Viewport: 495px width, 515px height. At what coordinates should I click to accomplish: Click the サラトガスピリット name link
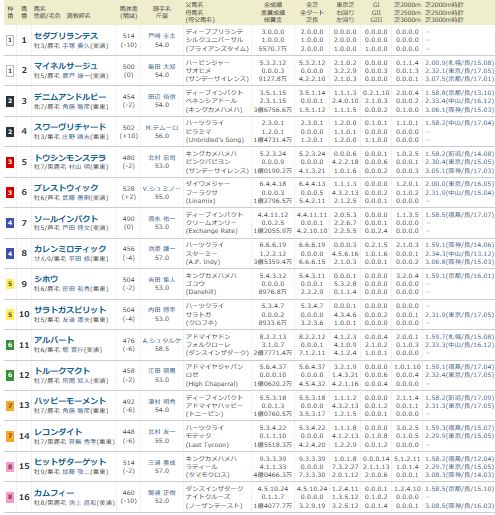pyautogui.click(x=70, y=310)
